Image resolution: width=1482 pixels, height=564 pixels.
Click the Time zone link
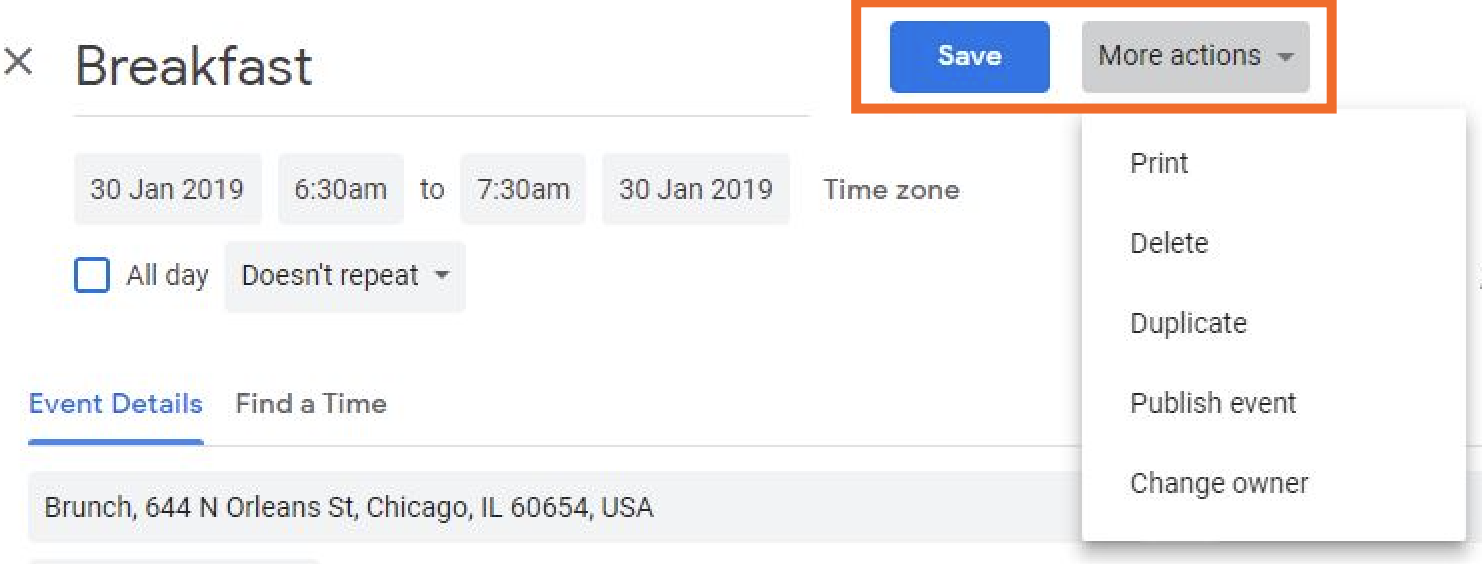tap(891, 190)
